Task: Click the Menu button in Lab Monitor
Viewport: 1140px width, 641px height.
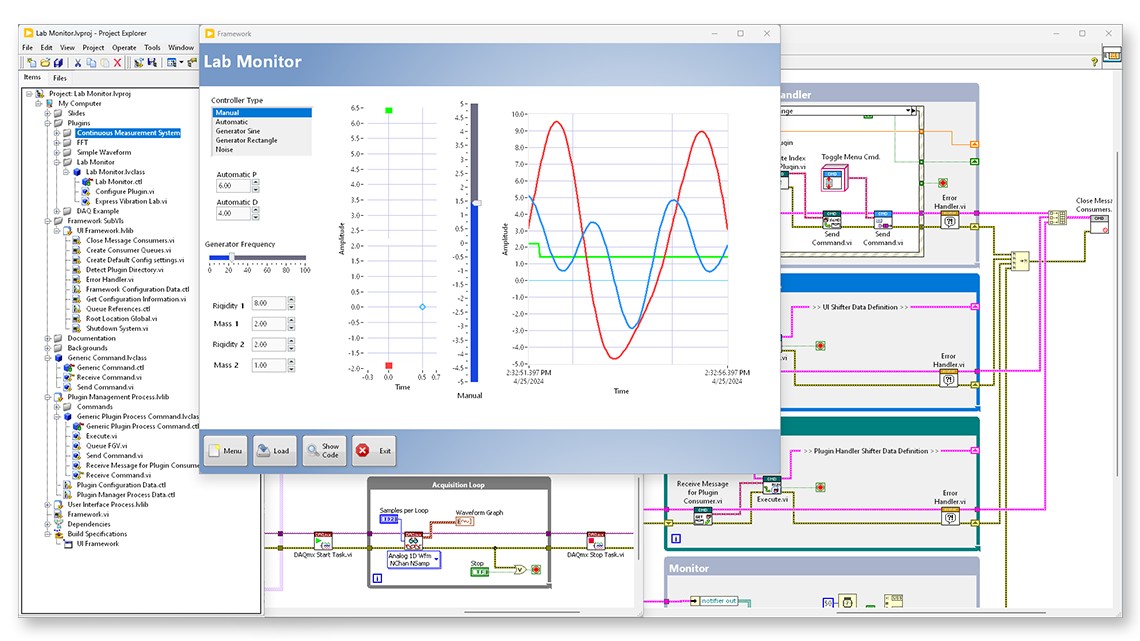Action: pyautogui.click(x=225, y=451)
